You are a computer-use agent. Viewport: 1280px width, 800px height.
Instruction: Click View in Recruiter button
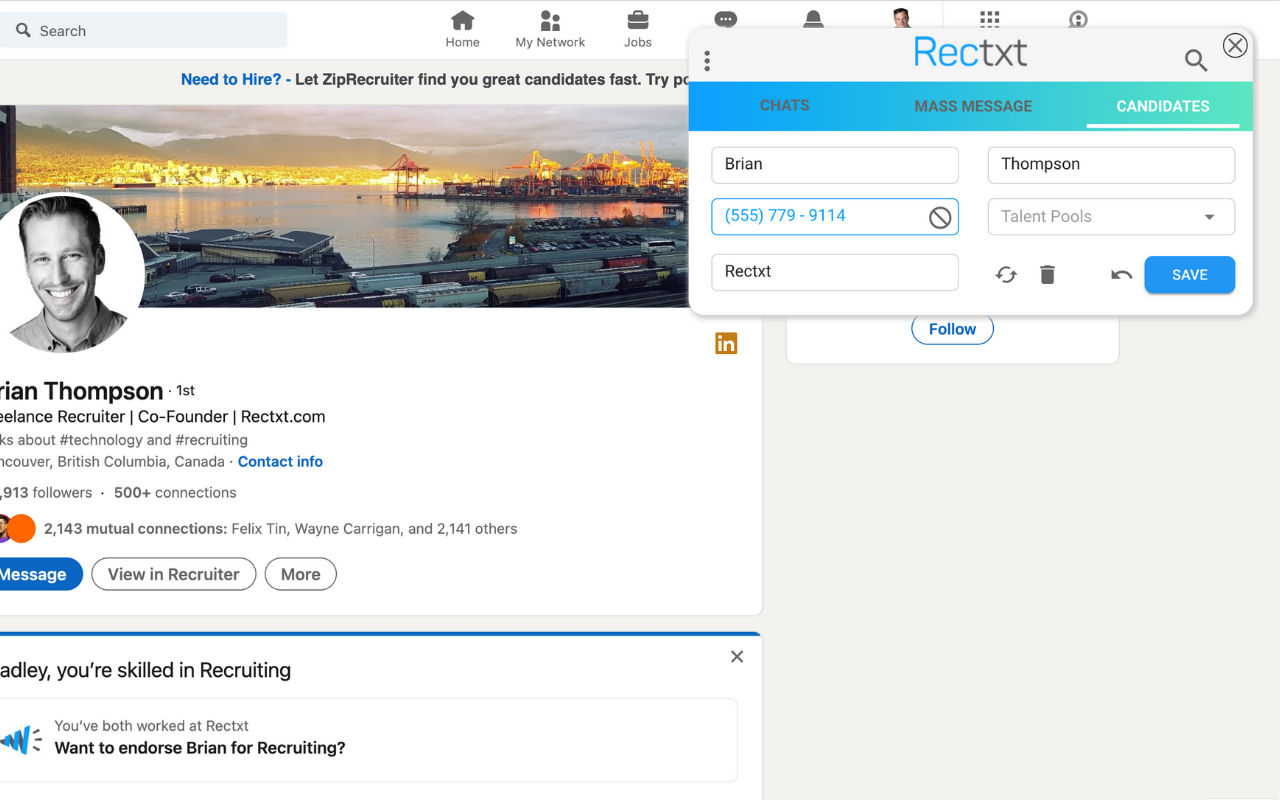[174, 574]
